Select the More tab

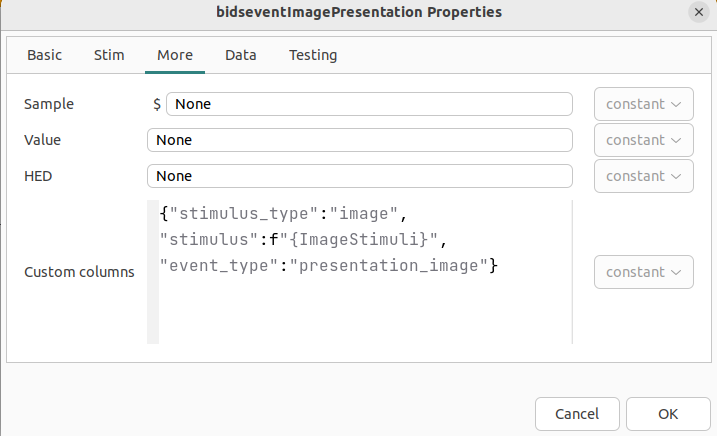[175, 55]
